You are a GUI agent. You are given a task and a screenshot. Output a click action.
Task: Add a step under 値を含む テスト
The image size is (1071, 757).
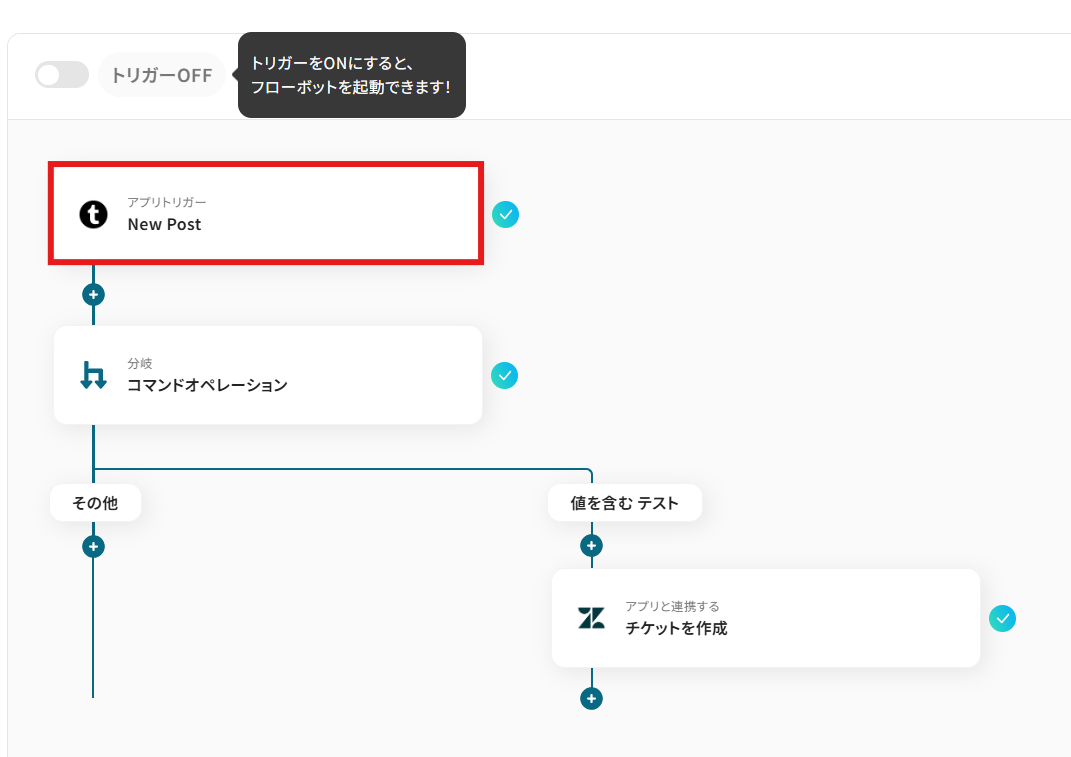[x=592, y=546]
